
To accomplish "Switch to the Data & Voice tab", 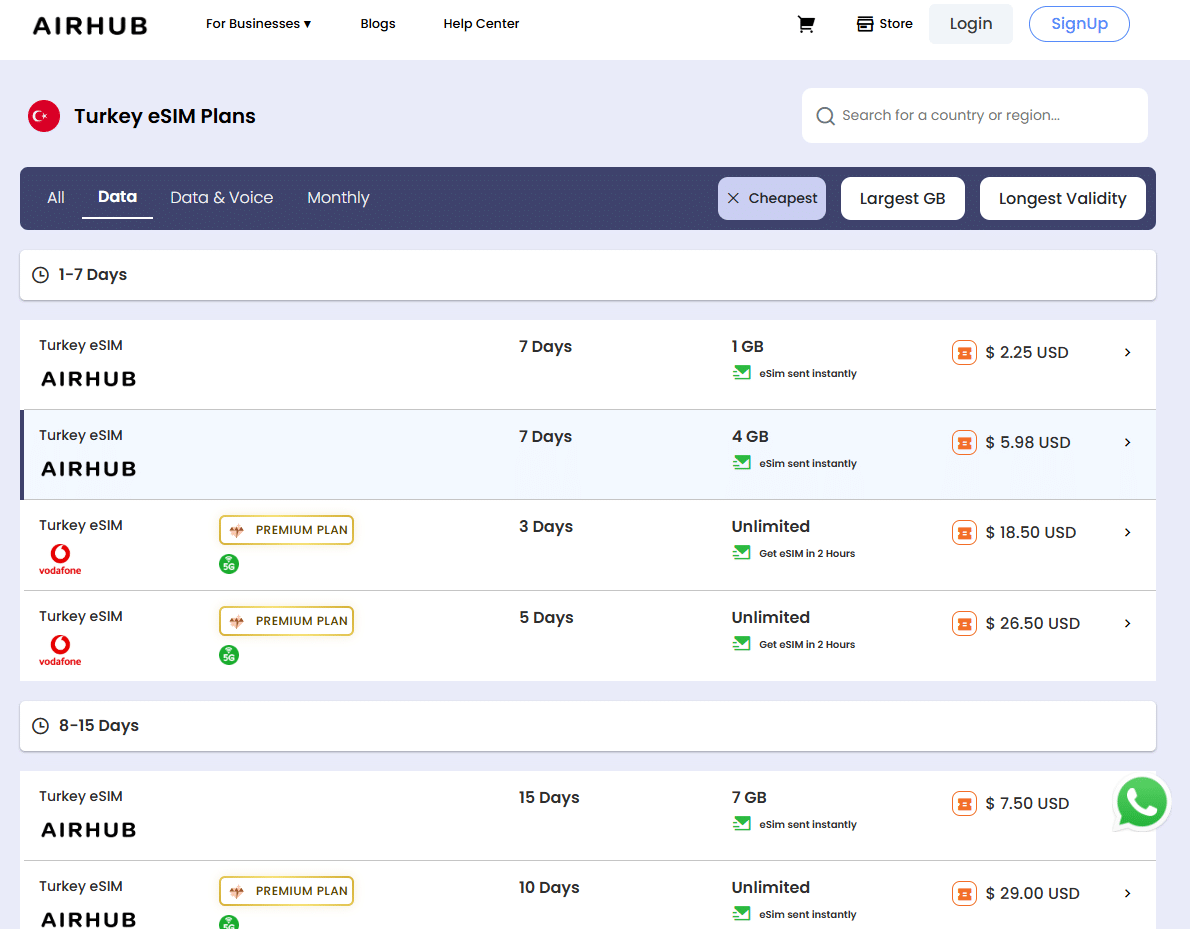I will 221,198.
